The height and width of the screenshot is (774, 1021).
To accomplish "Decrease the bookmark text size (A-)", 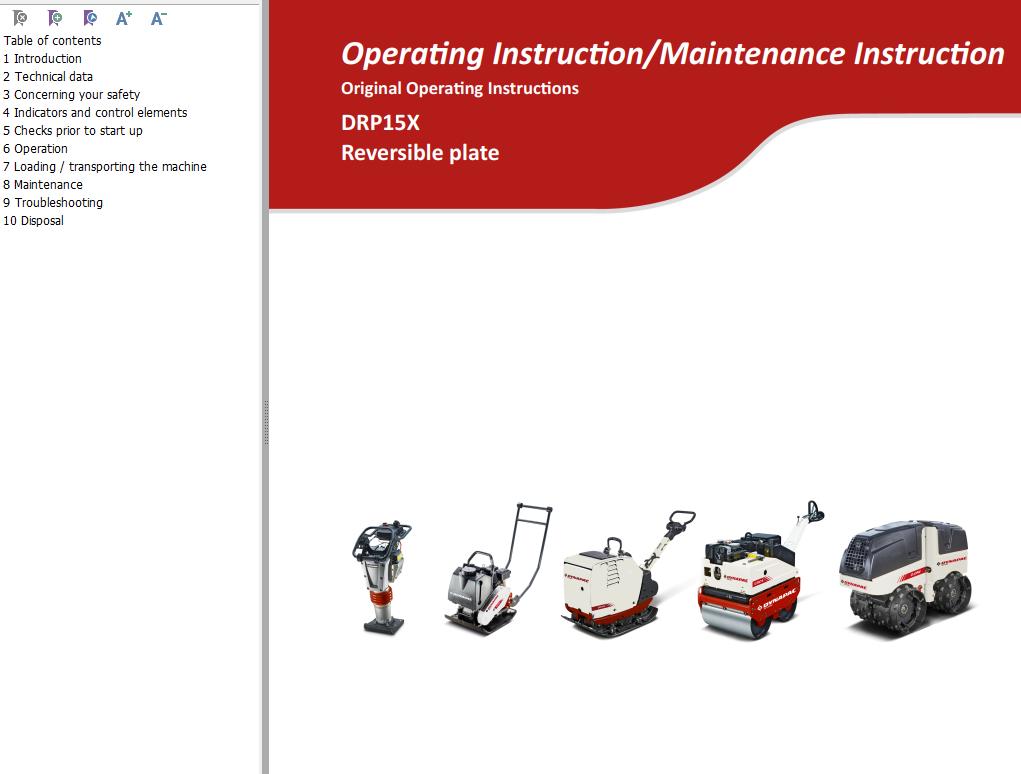I will [158, 18].
